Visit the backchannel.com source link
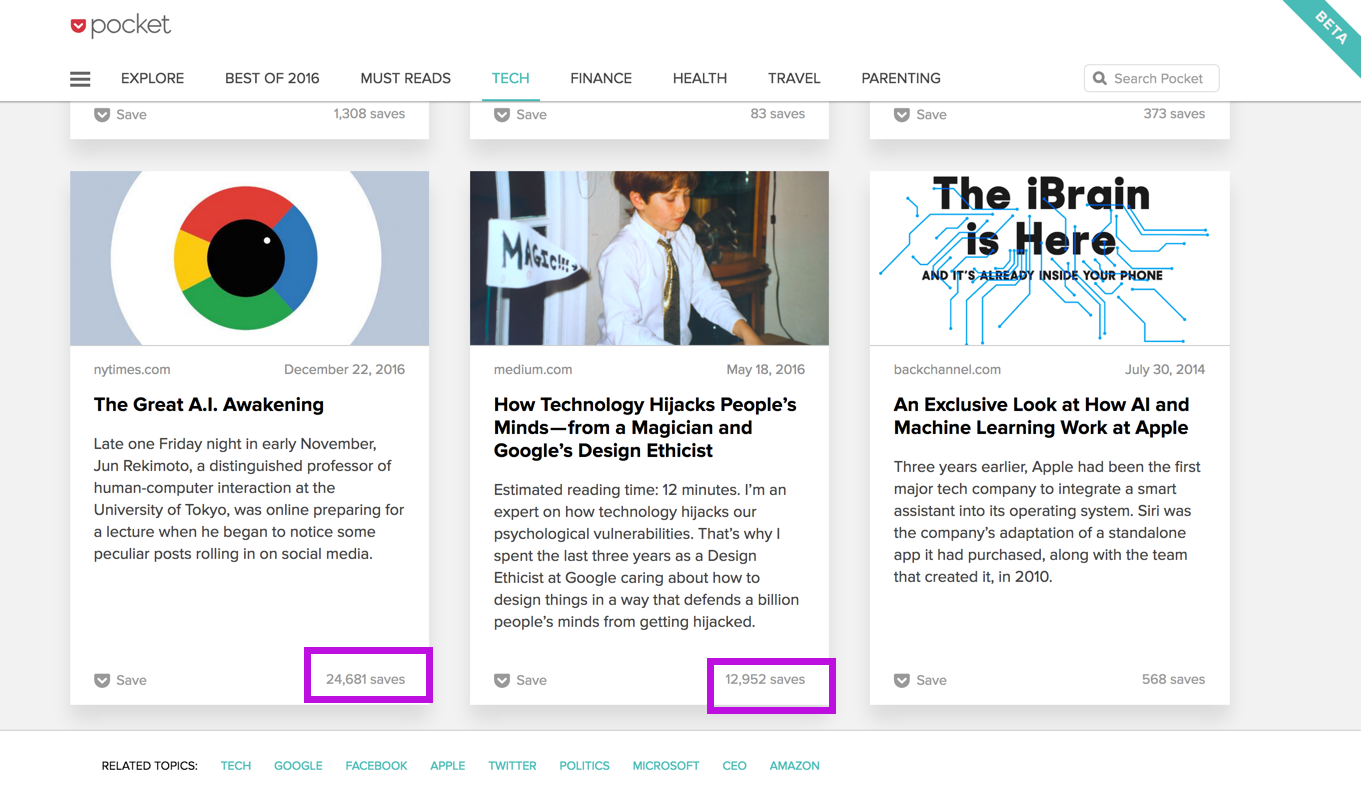The height and width of the screenshot is (800, 1361). 947,369
